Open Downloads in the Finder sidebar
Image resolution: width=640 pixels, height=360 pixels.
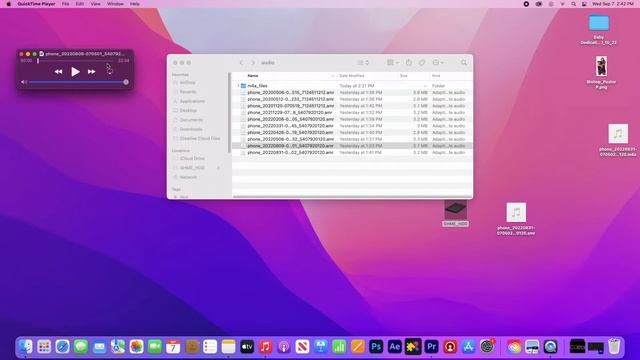tap(191, 129)
